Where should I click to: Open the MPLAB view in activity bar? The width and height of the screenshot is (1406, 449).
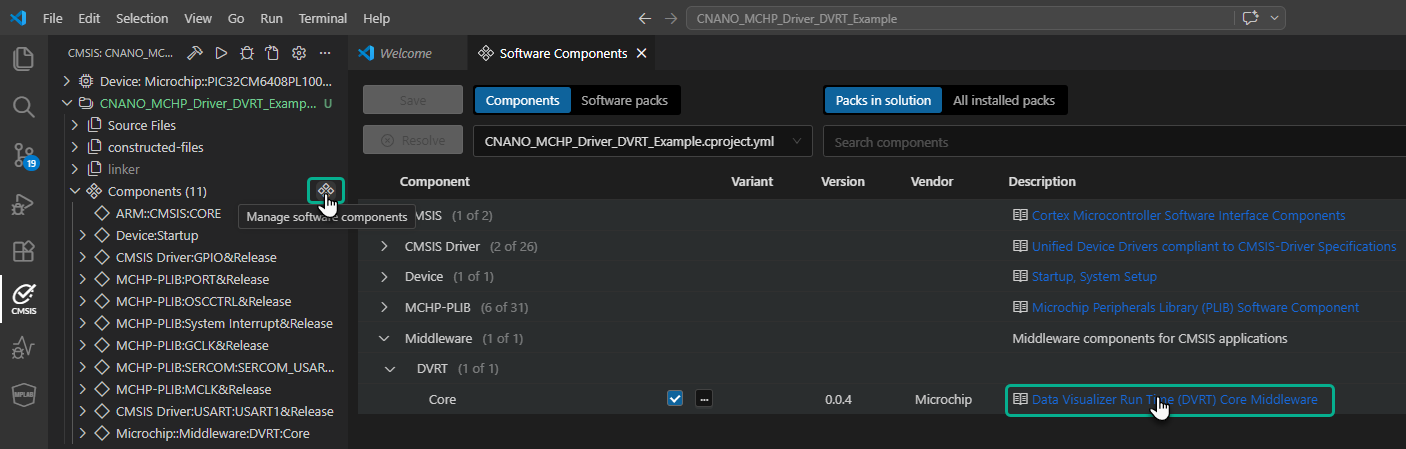click(x=23, y=396)
